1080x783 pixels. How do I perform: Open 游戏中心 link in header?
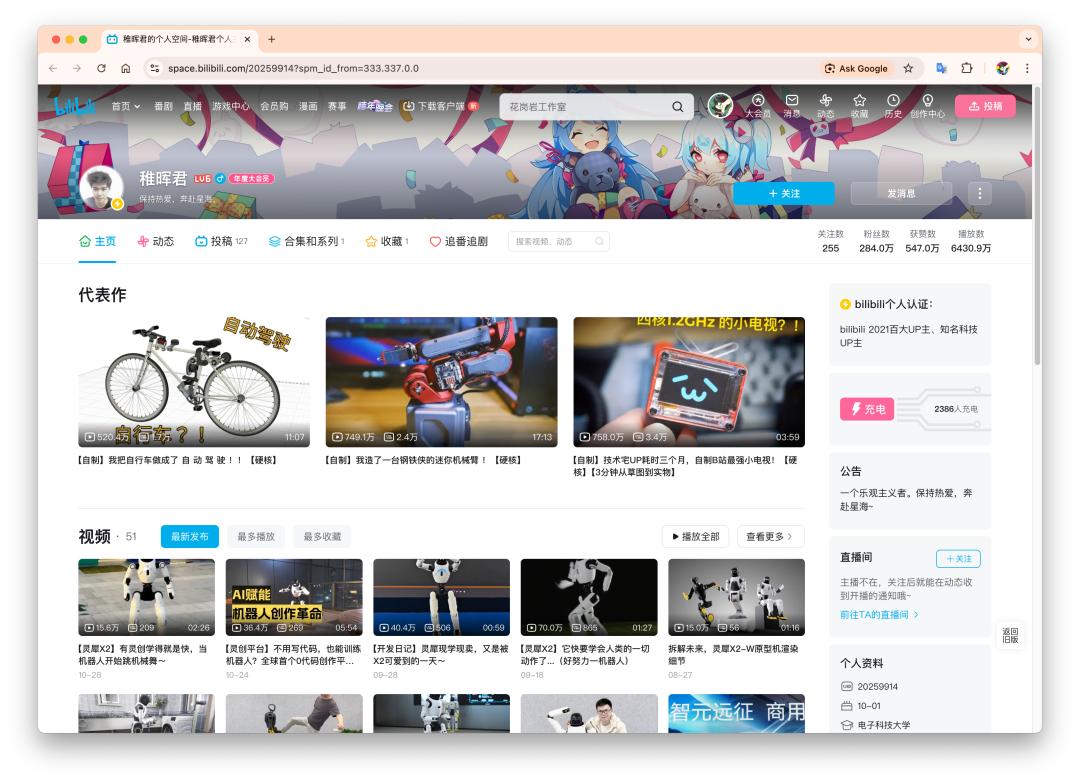click(231, 106)
